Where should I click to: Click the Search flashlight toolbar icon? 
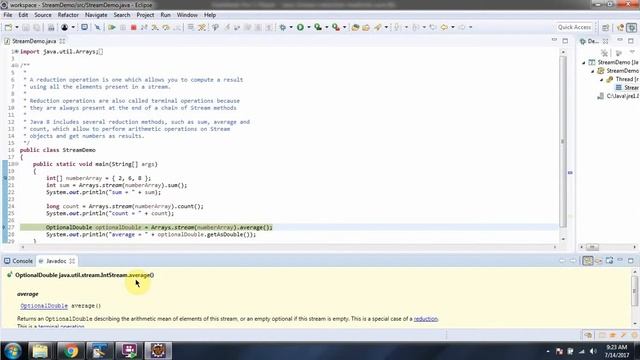(x=378, y=27)
